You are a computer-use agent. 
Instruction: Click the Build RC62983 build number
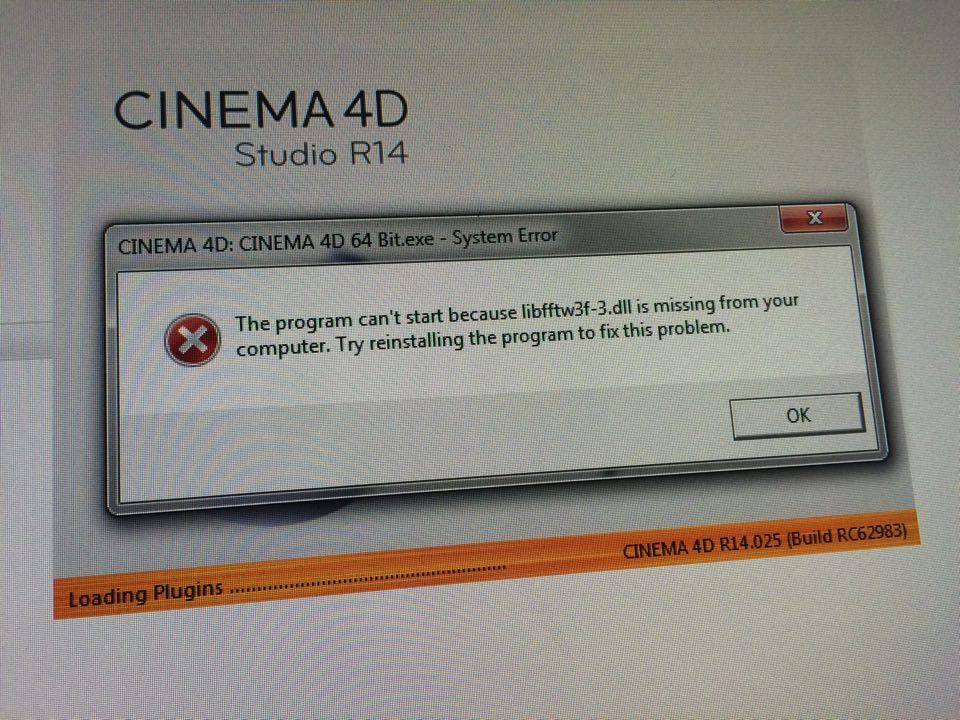click(846, 533)
